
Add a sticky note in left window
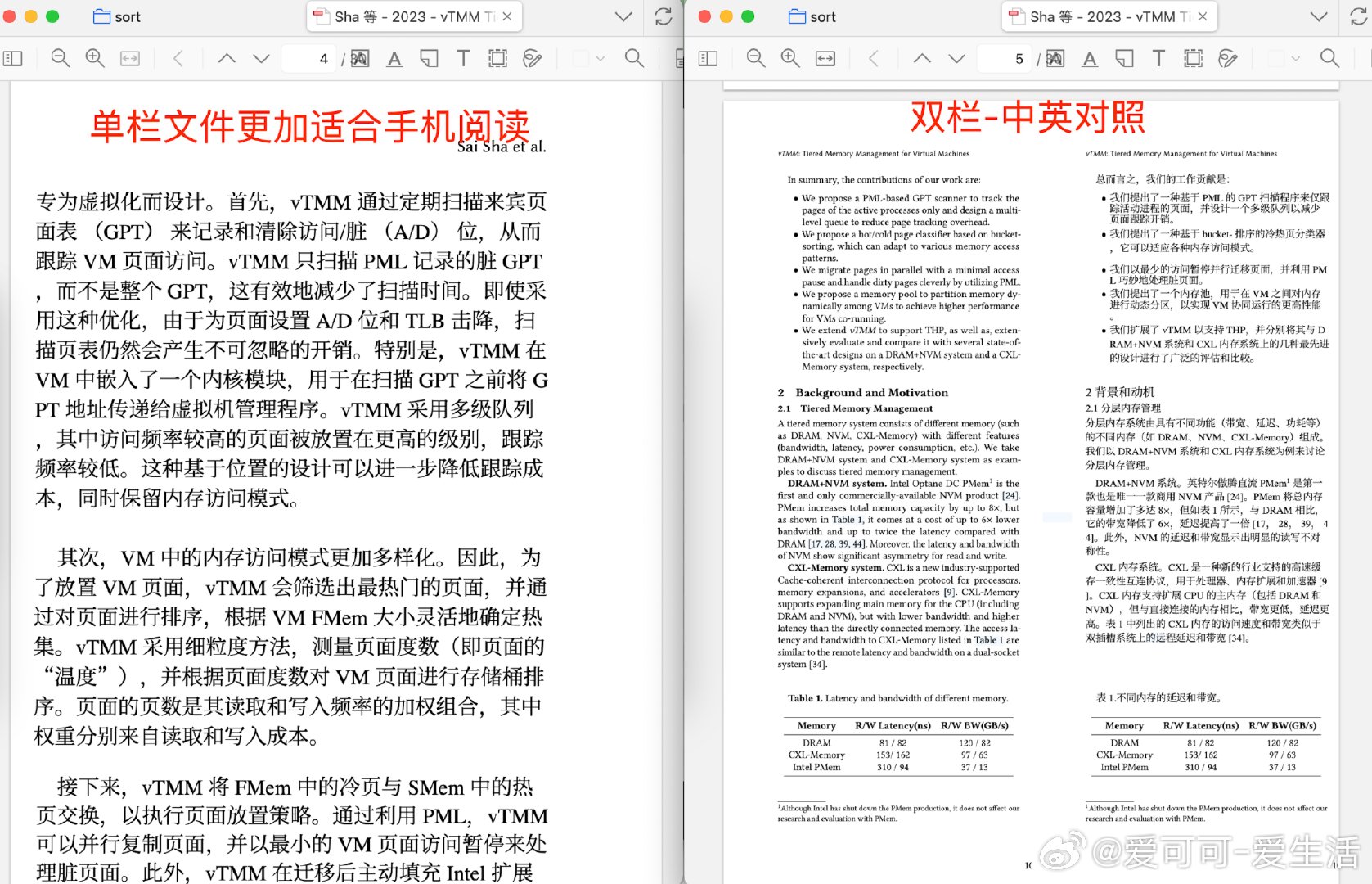pyautogui.click(x=429, y=58)
